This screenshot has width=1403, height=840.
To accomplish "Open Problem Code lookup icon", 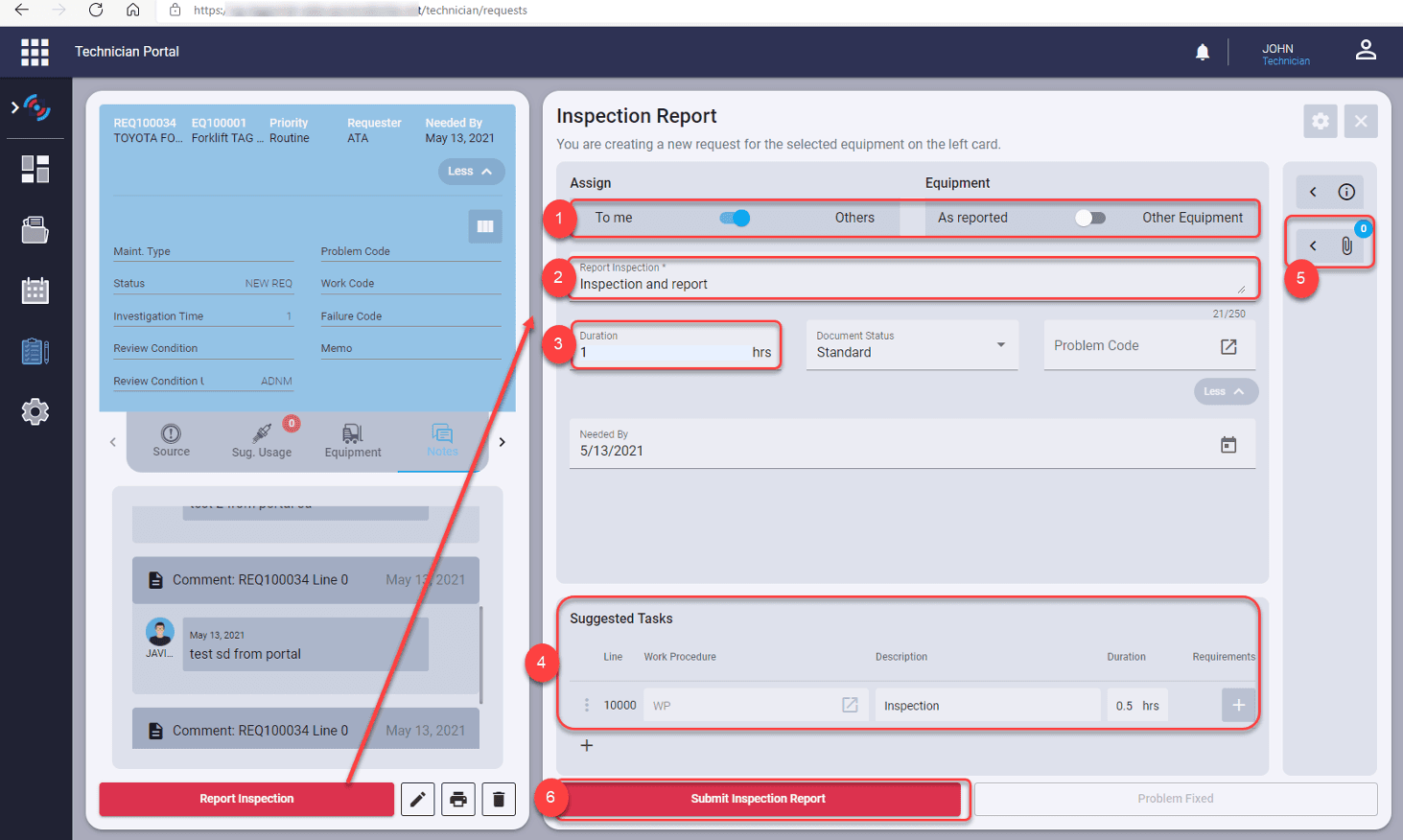I will (x=1228, y=346).
